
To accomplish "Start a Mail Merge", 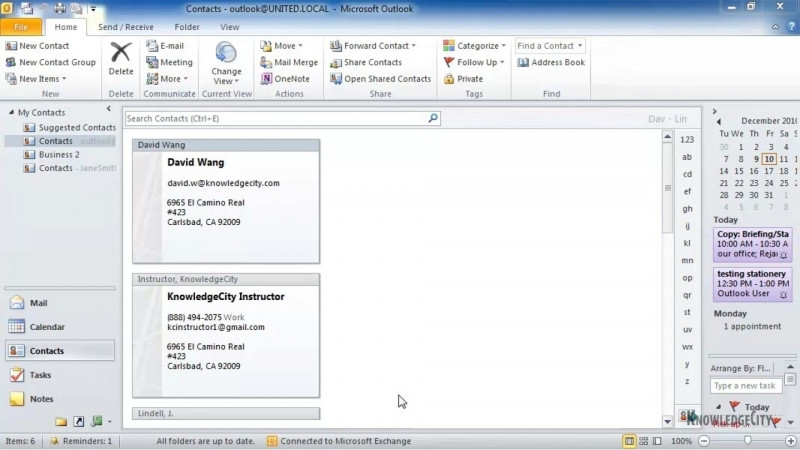I will (289, 62).
